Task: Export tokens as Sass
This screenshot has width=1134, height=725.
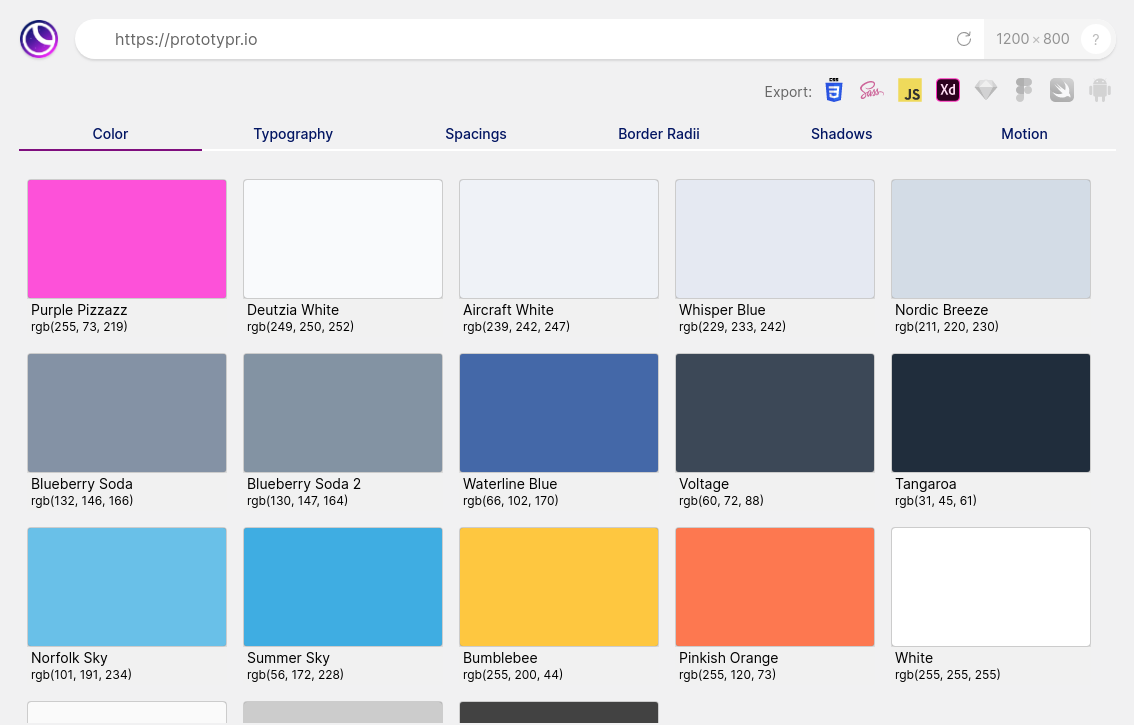Action: click(x=871, y=90)
